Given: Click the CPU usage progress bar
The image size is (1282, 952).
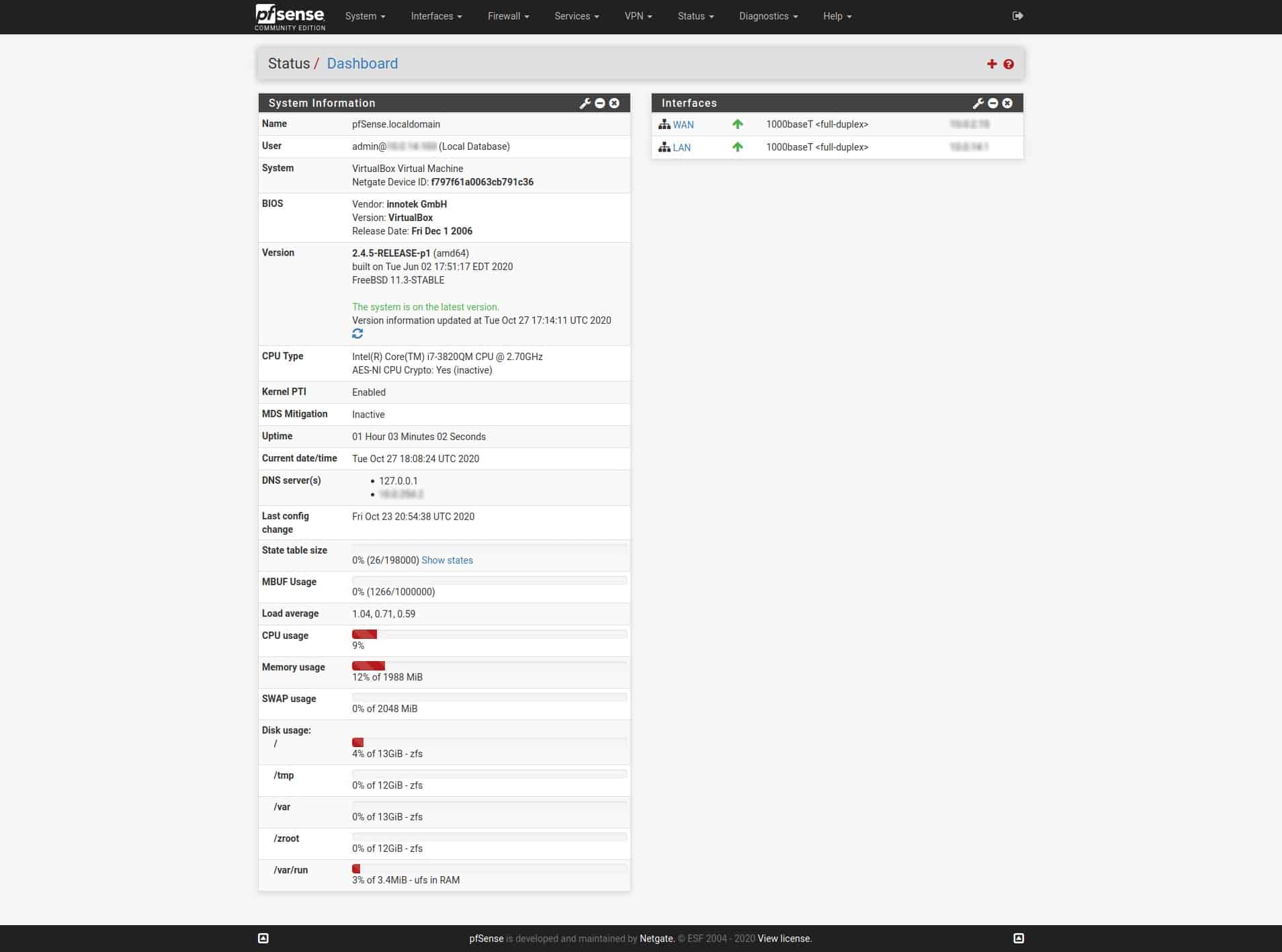Looking at the screenshot, I should pos(489,634).
